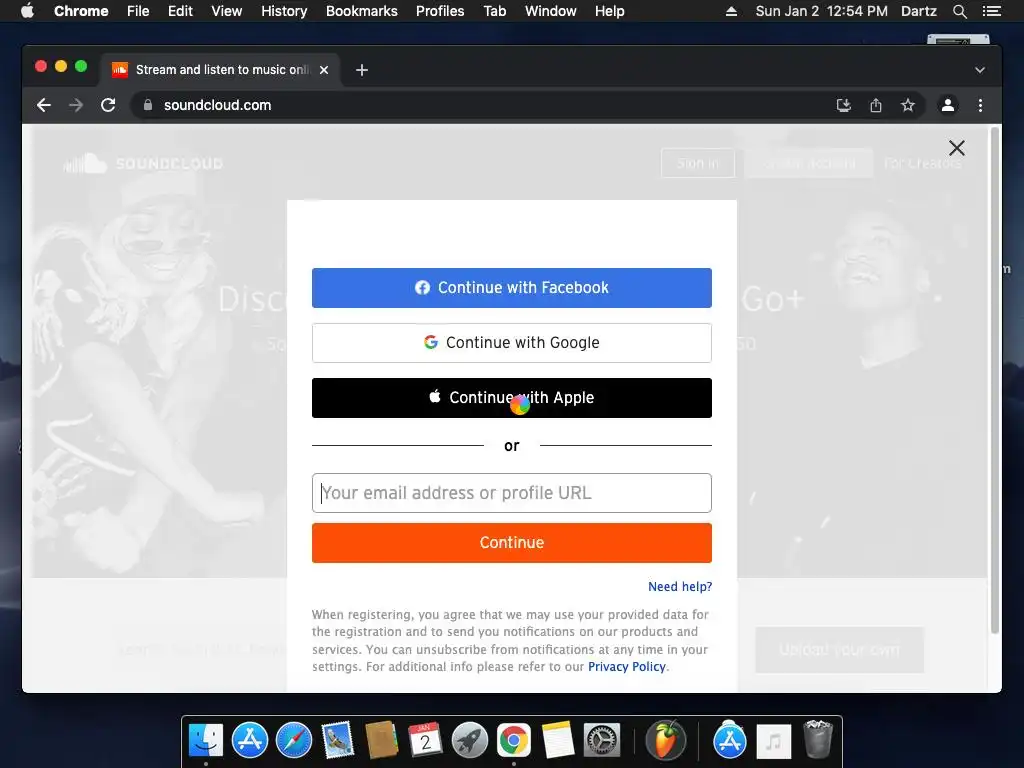Open the Privacy Policy link
Viewport: 1024px width, 768px height.
coord(626,667)
